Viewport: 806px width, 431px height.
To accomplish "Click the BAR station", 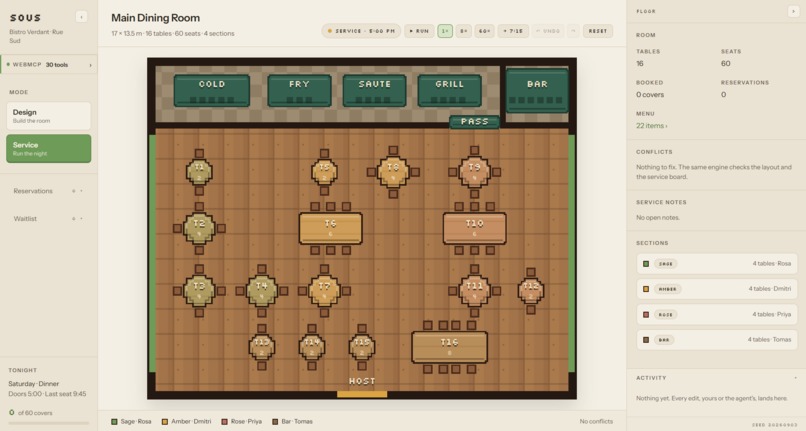I will pos(537,91).
